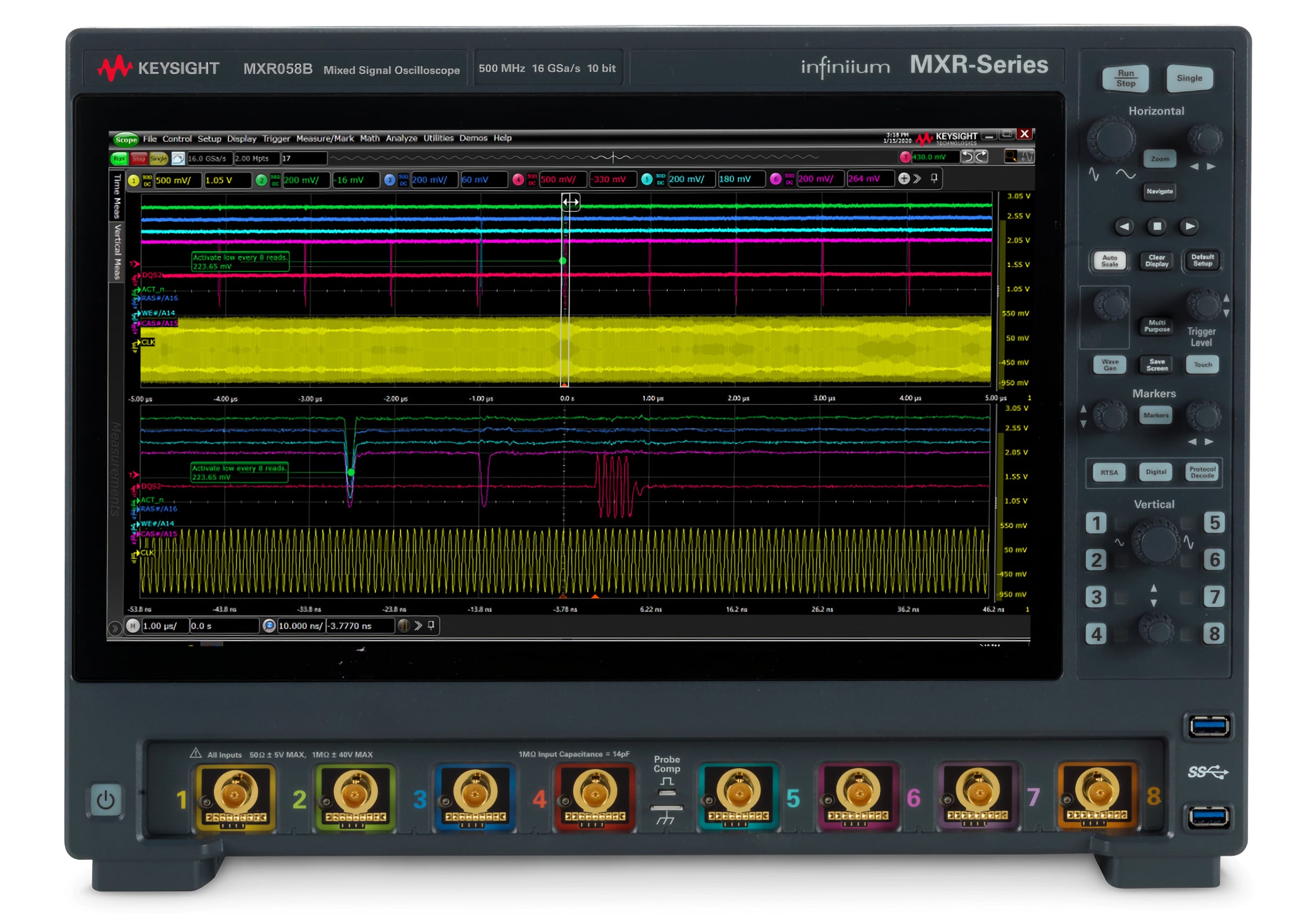Screen dimensions: 1316x917
Task: Toggle hardware Vertical channel 8 button
Action: tap(1214, 633)
